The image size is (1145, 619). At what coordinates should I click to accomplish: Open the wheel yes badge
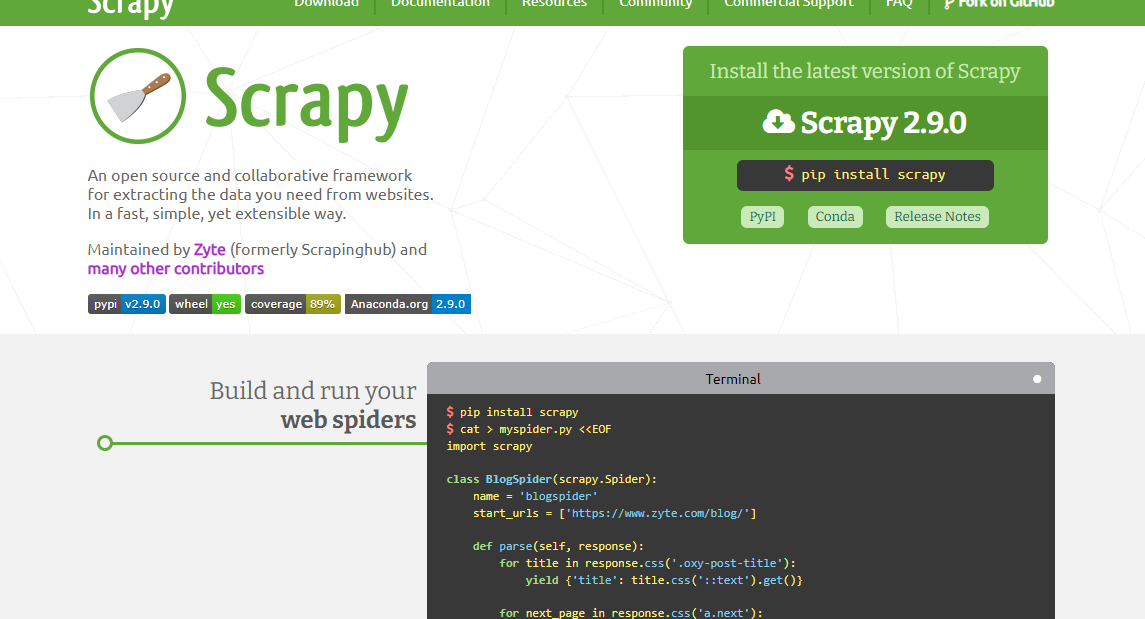pyautogui.click(x=205, y=304)
